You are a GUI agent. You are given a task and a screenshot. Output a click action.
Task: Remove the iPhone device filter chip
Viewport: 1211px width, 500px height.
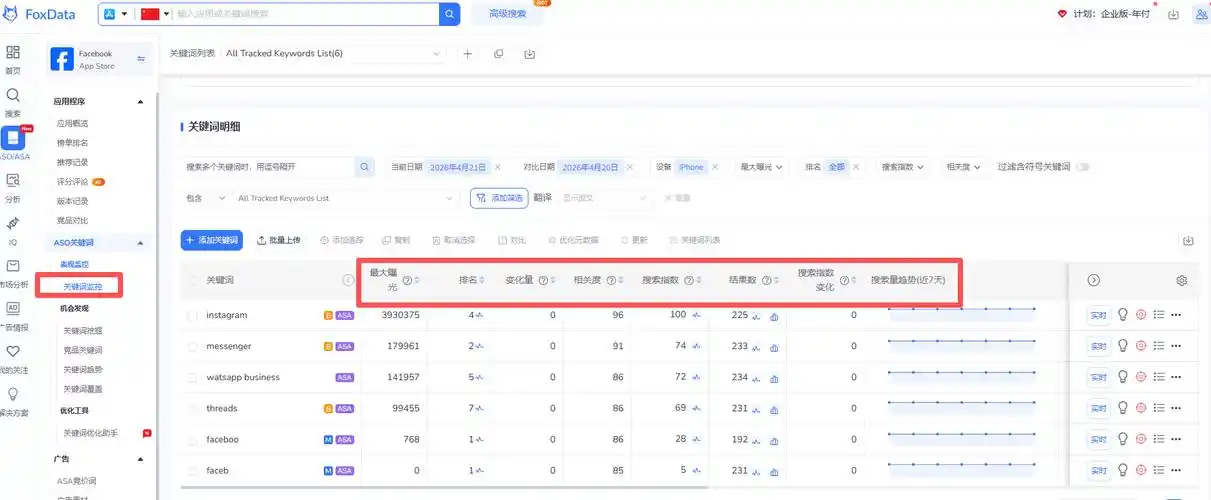pyautogui.click(x=715, y=167)
